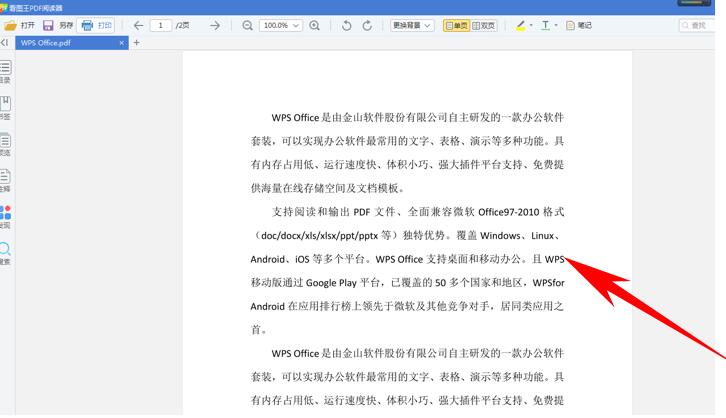The width and height of the screenshot is (726, 418).
Task: Open the 发现 discover apps panel
Action: point(5,217)
